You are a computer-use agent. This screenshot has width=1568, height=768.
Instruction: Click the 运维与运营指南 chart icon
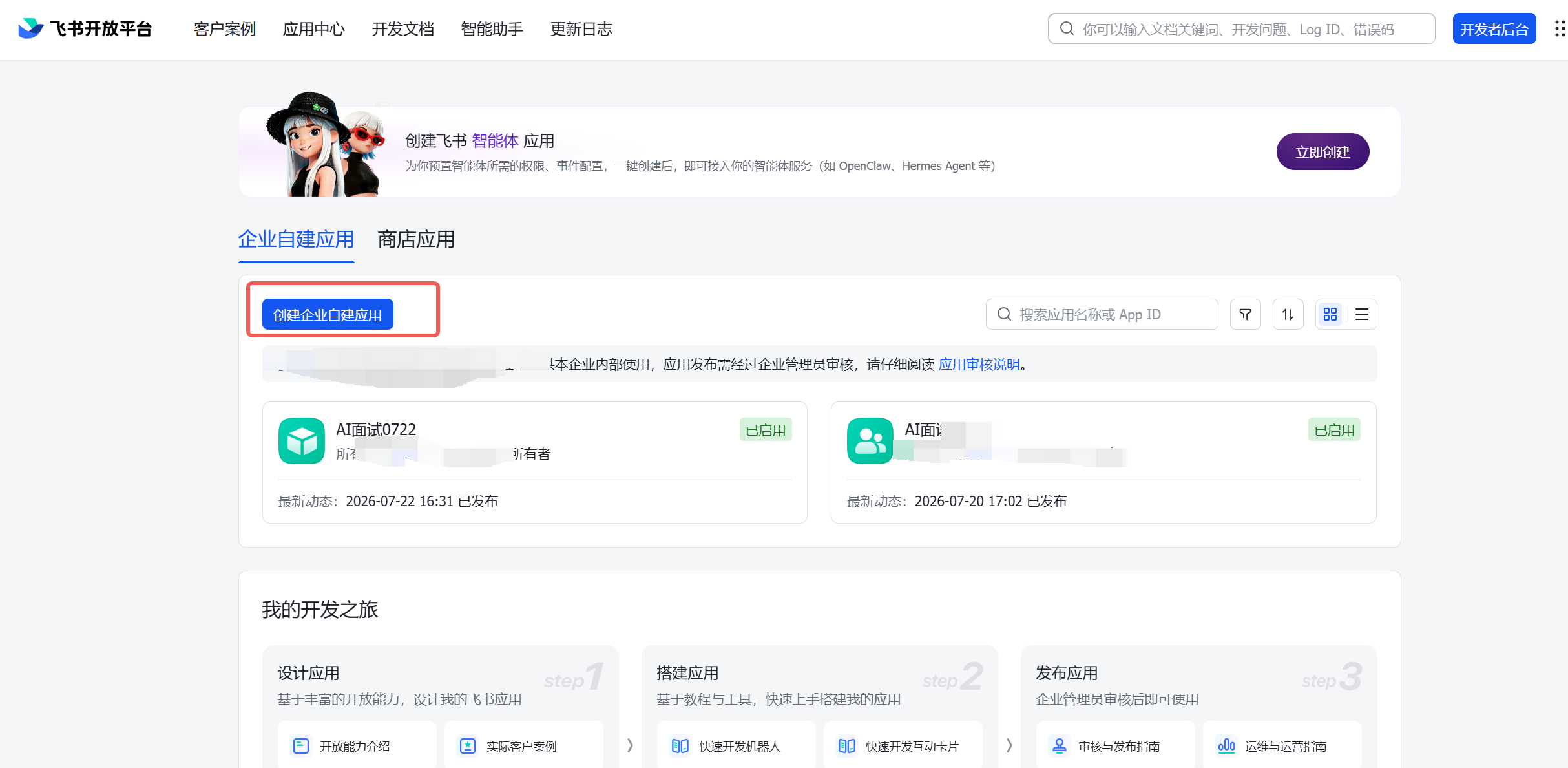pyautogui.click(x=1226, y=746)
